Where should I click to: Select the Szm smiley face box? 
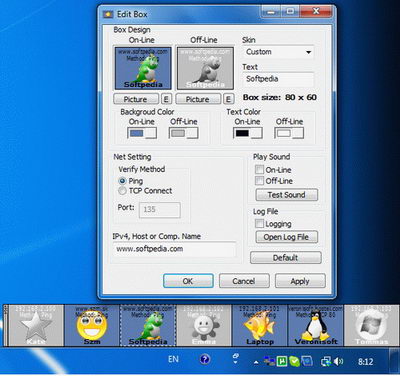pos(92,325)
